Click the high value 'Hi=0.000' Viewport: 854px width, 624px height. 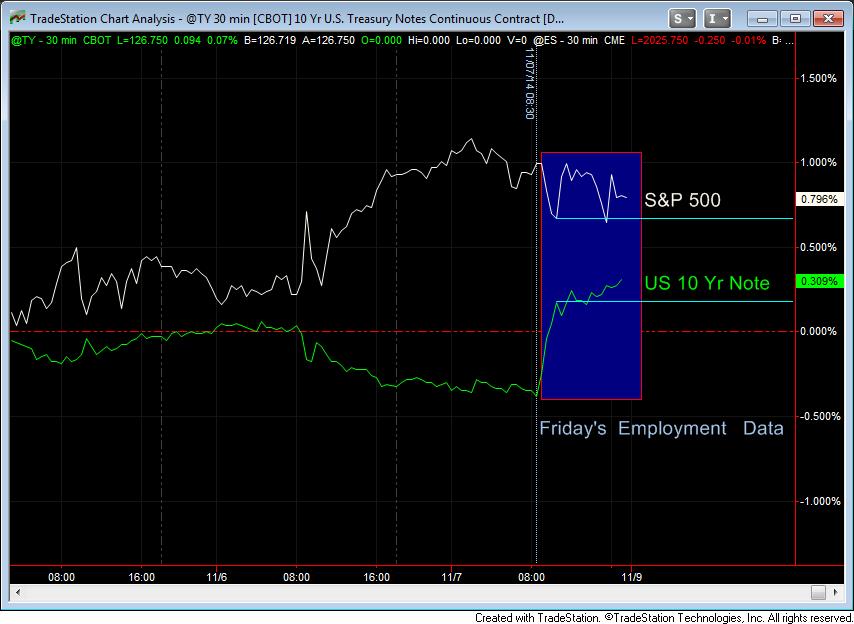[x=429, y=40]
